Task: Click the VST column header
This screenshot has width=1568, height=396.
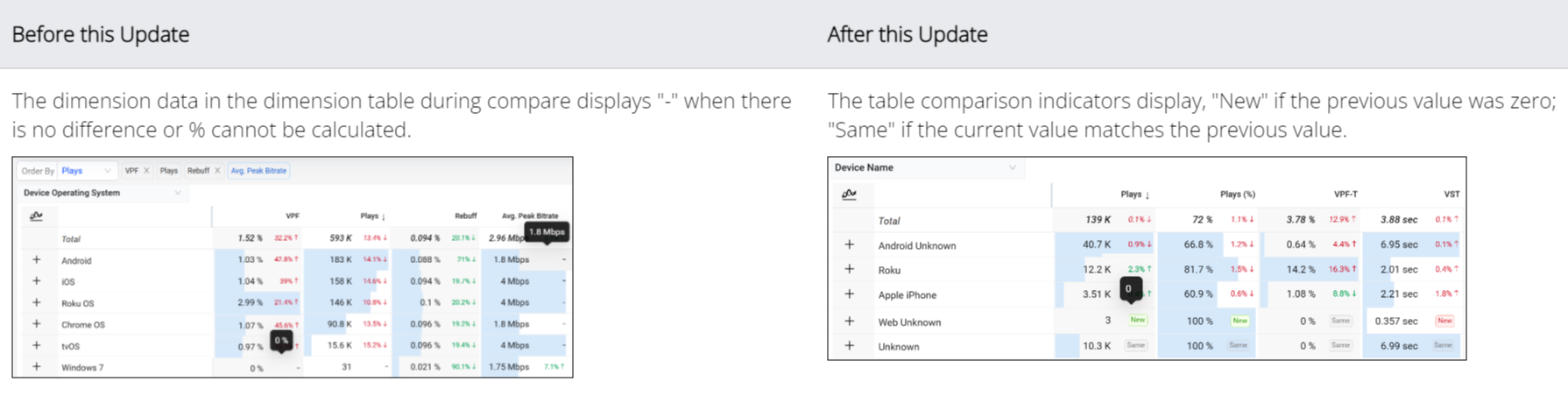Action: pos(1451,194)
